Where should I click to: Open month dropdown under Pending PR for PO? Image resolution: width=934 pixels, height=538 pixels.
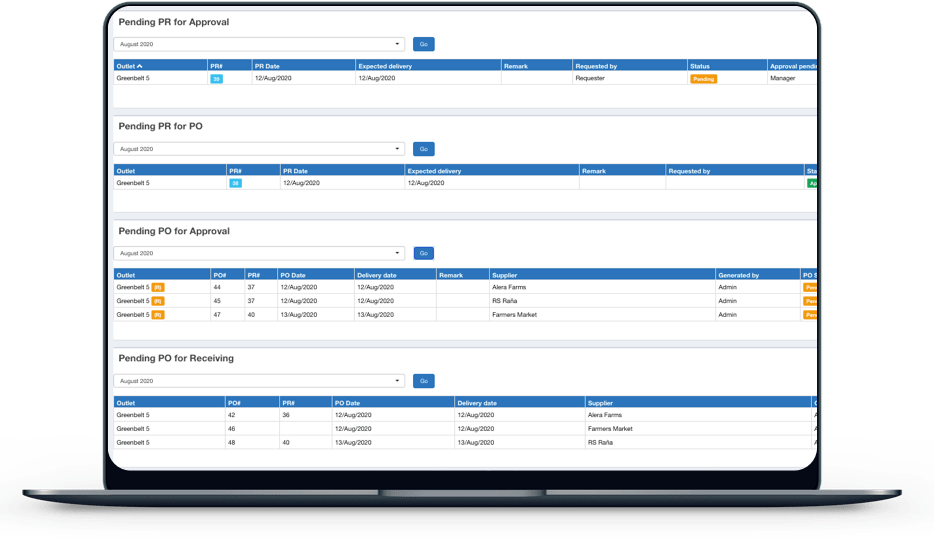click(x=259, y=149)
